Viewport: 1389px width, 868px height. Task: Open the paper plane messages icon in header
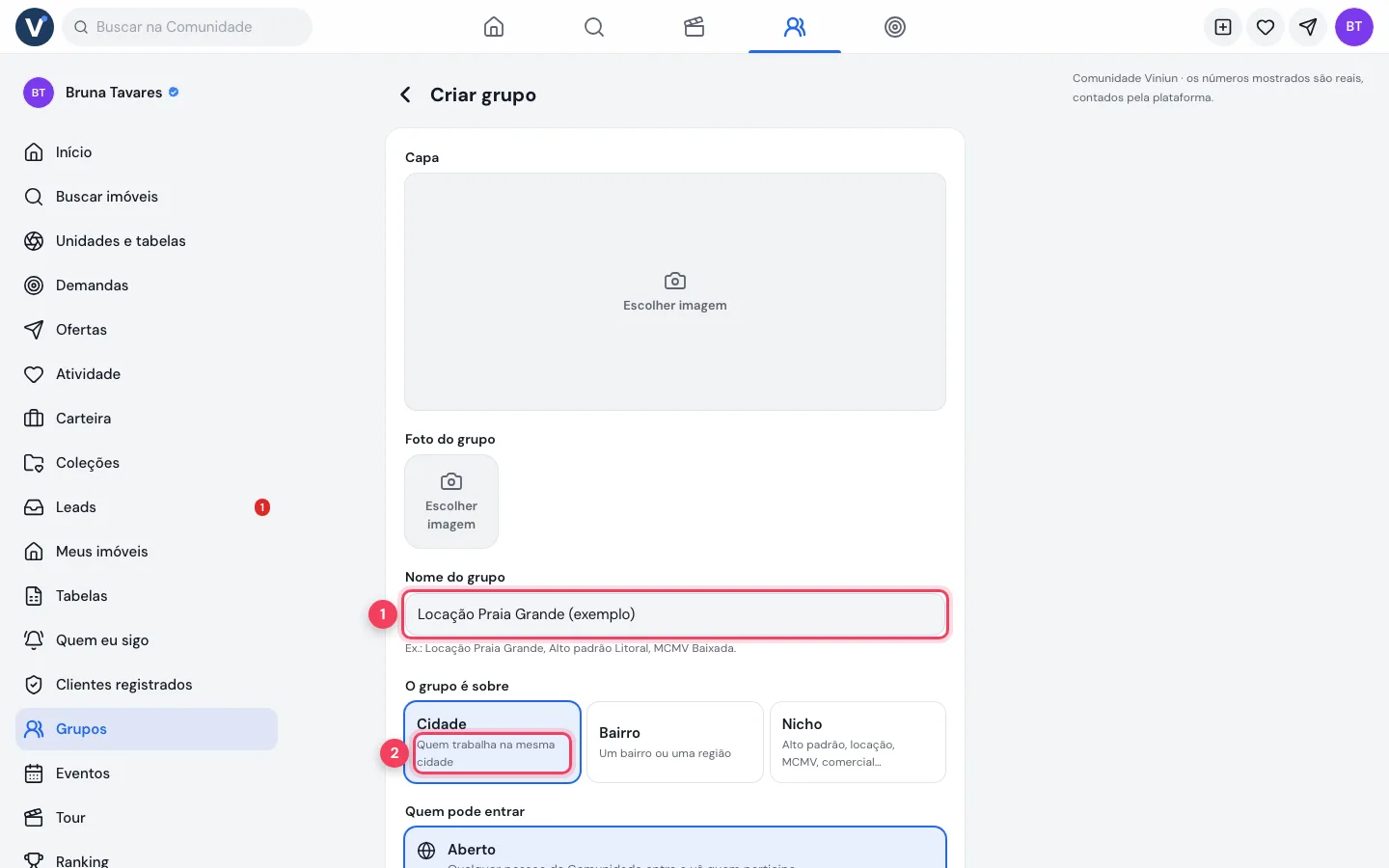(x=1308, y=27)
